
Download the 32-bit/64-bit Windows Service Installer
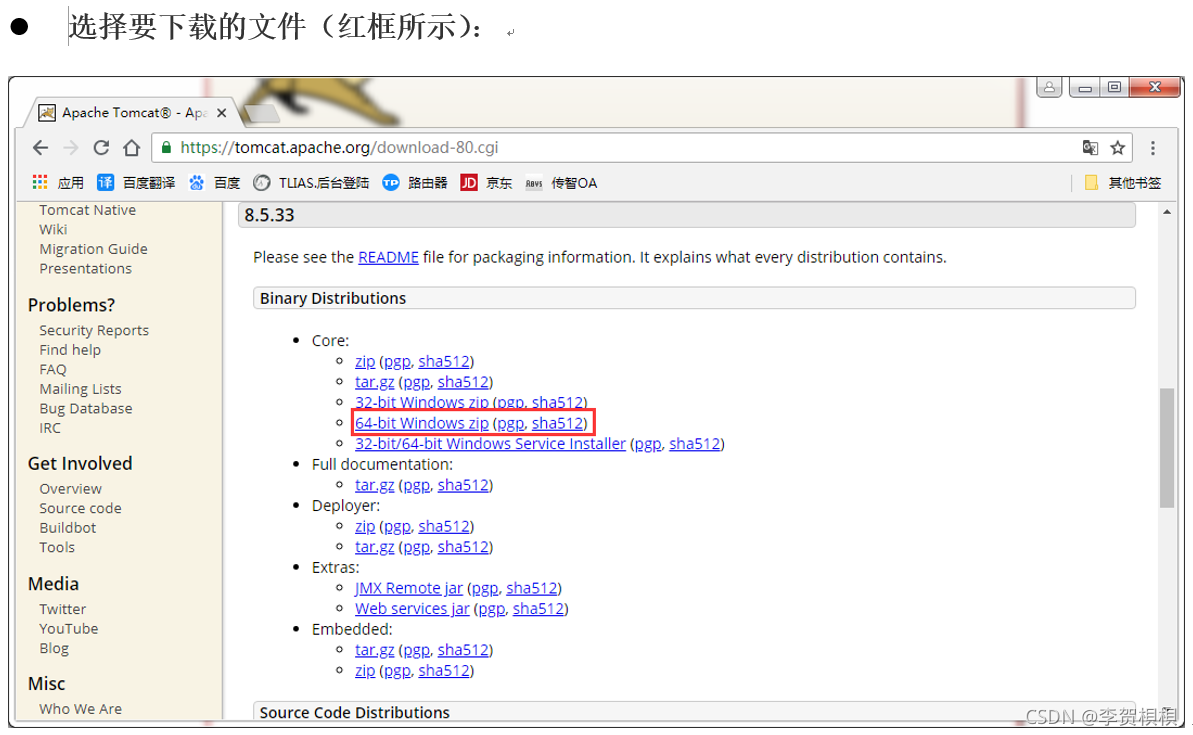click(x=490, y=444)
